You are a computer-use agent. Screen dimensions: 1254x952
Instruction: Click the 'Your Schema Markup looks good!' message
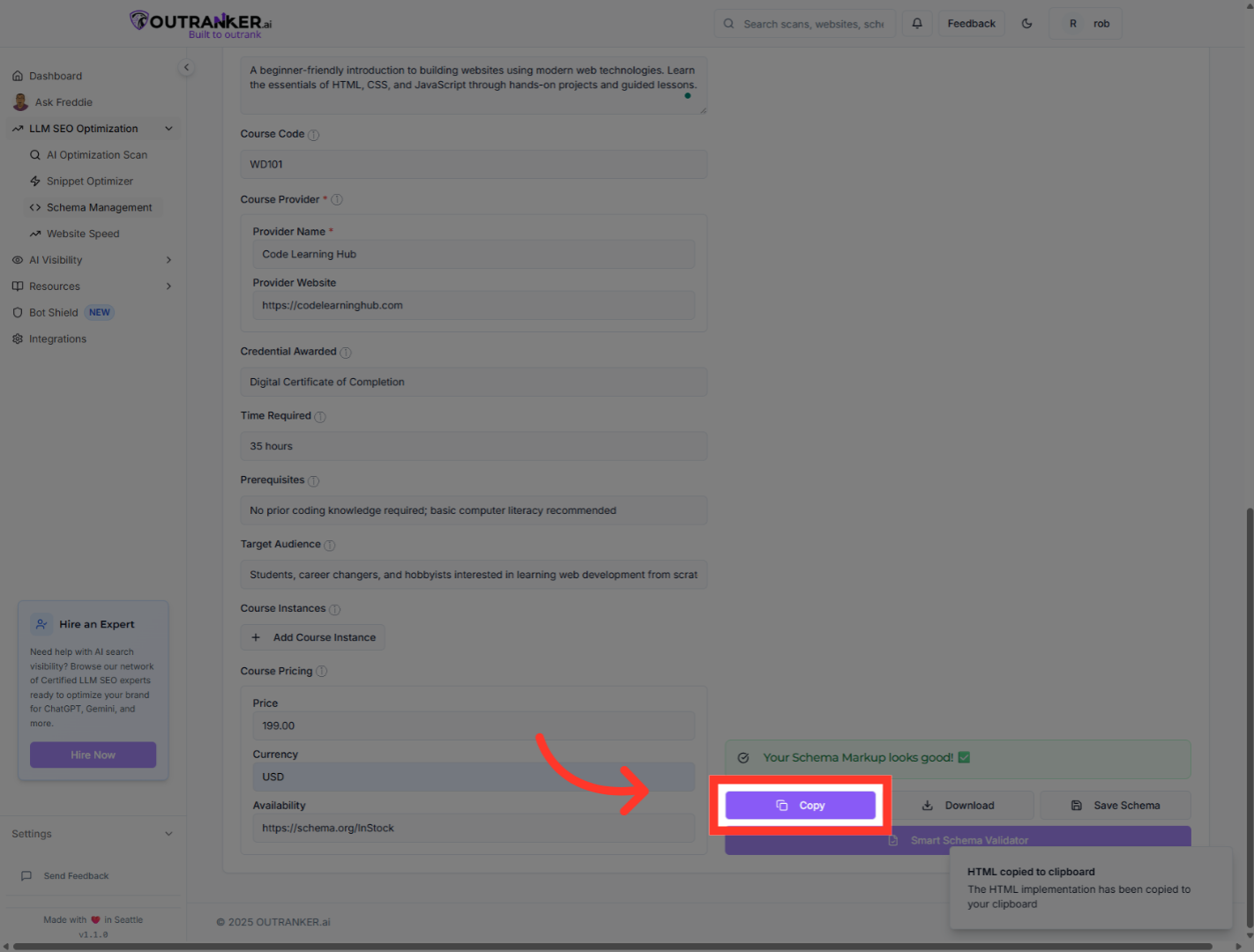point(958,758)
